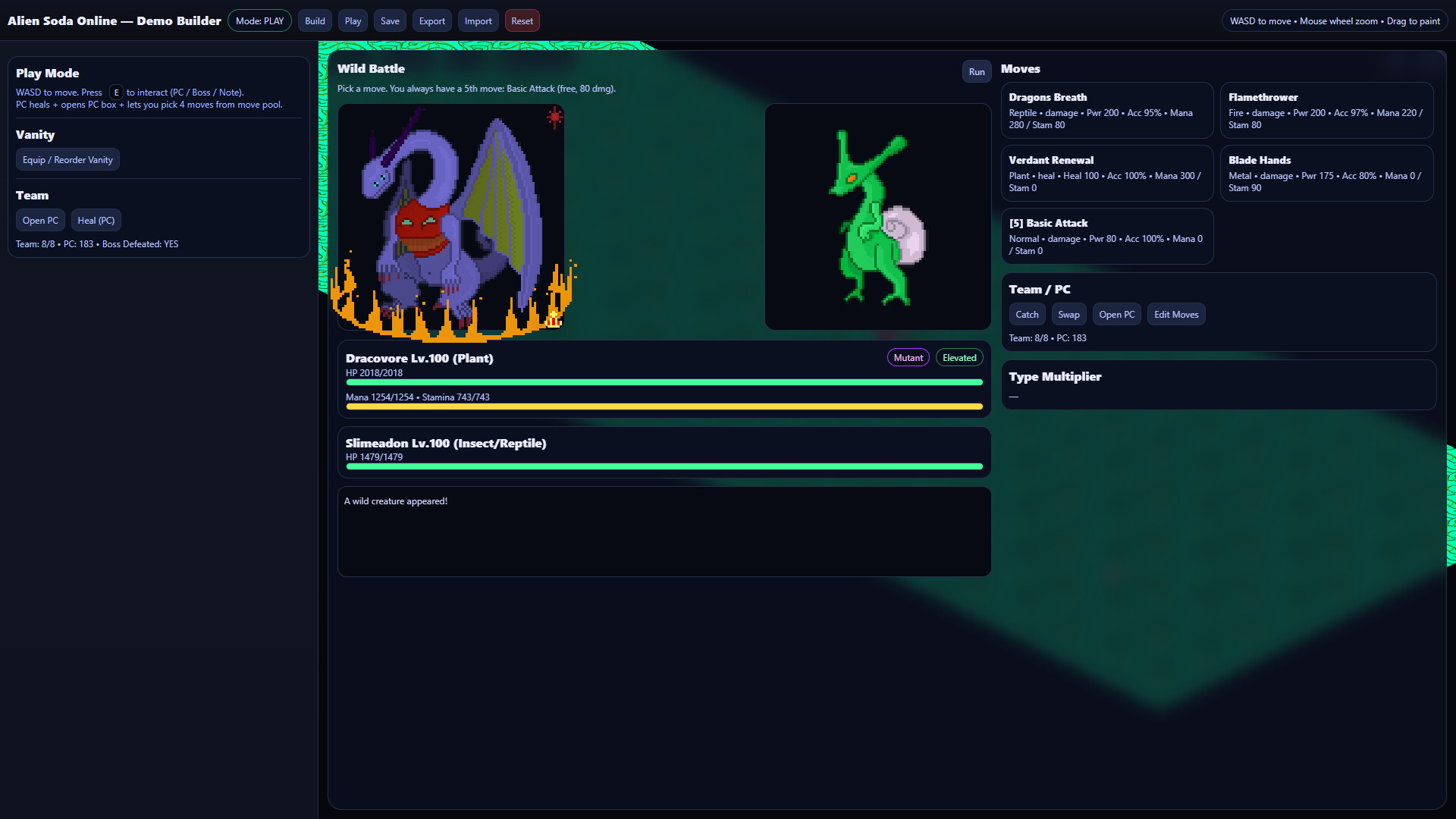Save the current demo
Image resolution: width=1456 pixels, height=819 pixels.
pyautogui.click(x=389, y=20)
